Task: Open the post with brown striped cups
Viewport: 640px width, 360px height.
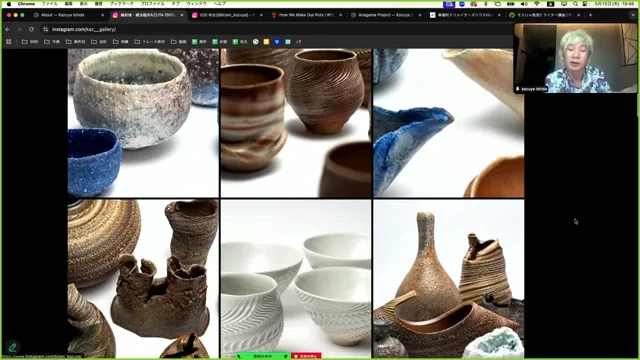Action: 296,123
